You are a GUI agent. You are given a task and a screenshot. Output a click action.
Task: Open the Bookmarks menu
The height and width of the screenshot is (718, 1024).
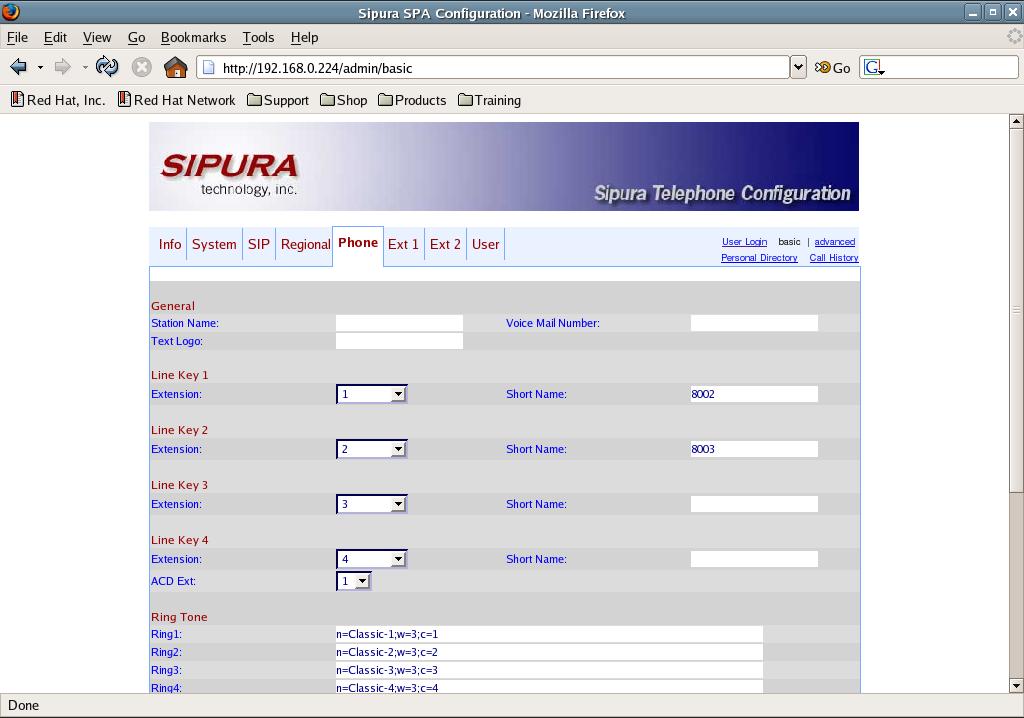pos(193,37)
